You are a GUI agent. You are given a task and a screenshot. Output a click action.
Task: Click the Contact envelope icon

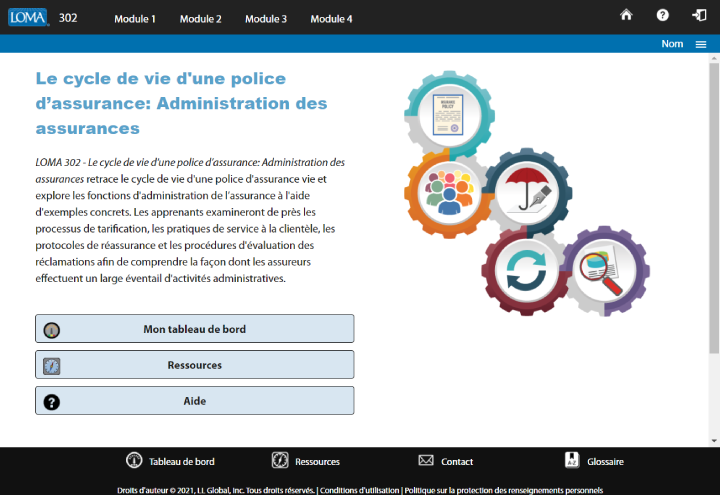426,460
